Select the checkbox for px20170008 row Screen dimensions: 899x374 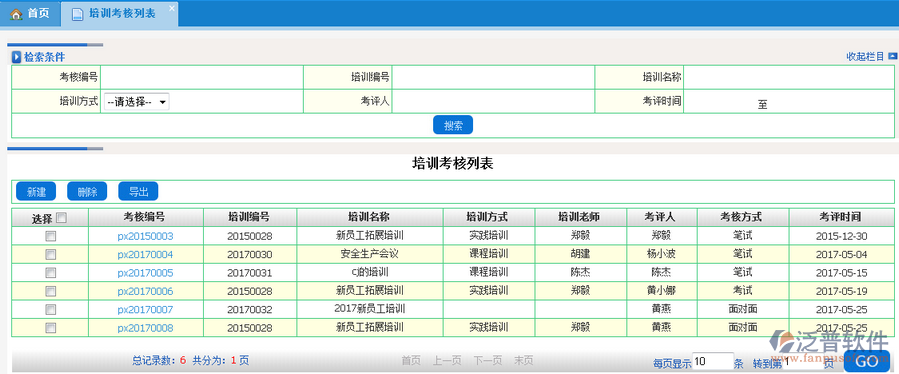pyautogui.click(x=50, y=328)
